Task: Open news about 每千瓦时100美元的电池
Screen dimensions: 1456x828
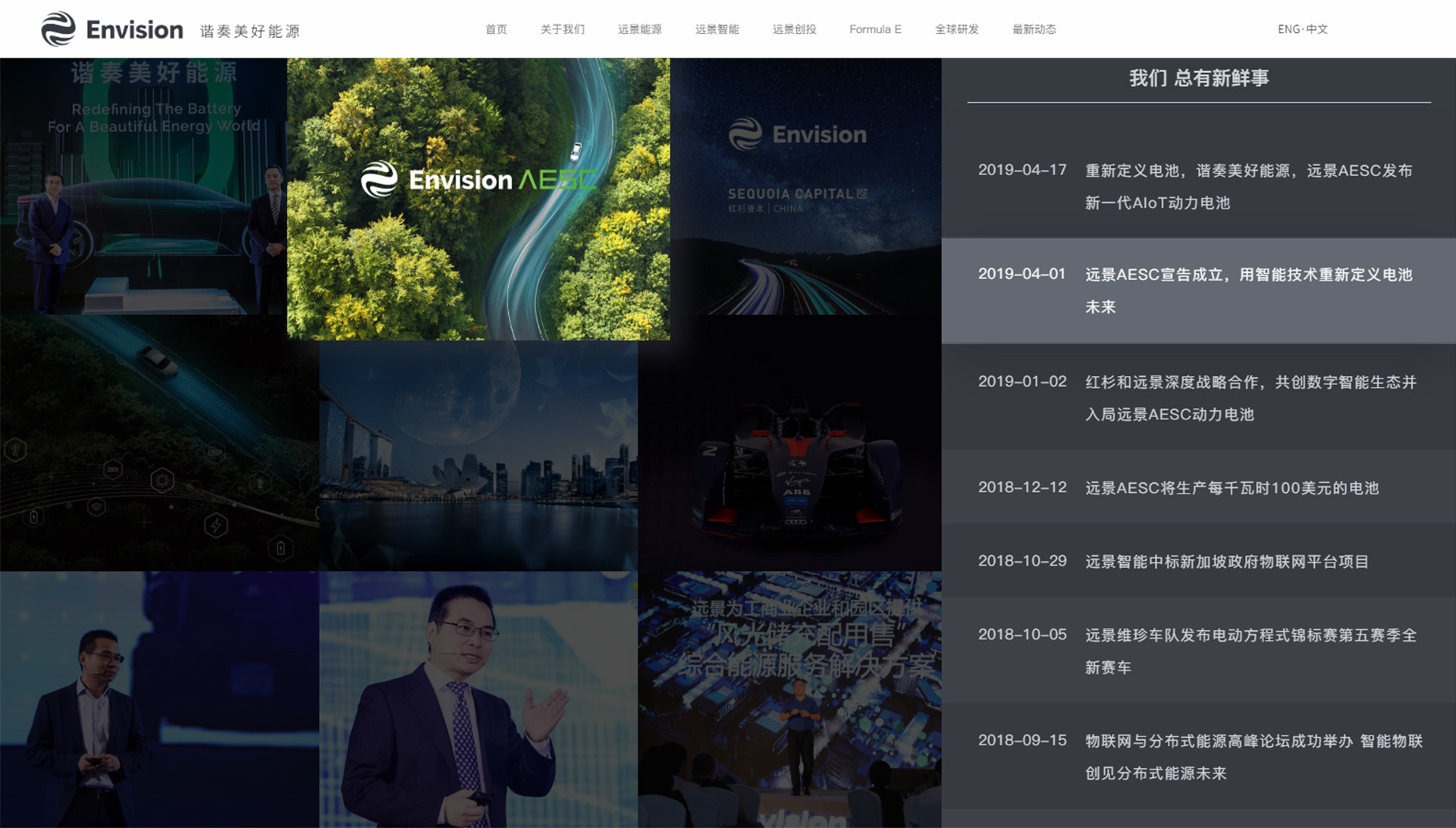Action: point(1232,488)
